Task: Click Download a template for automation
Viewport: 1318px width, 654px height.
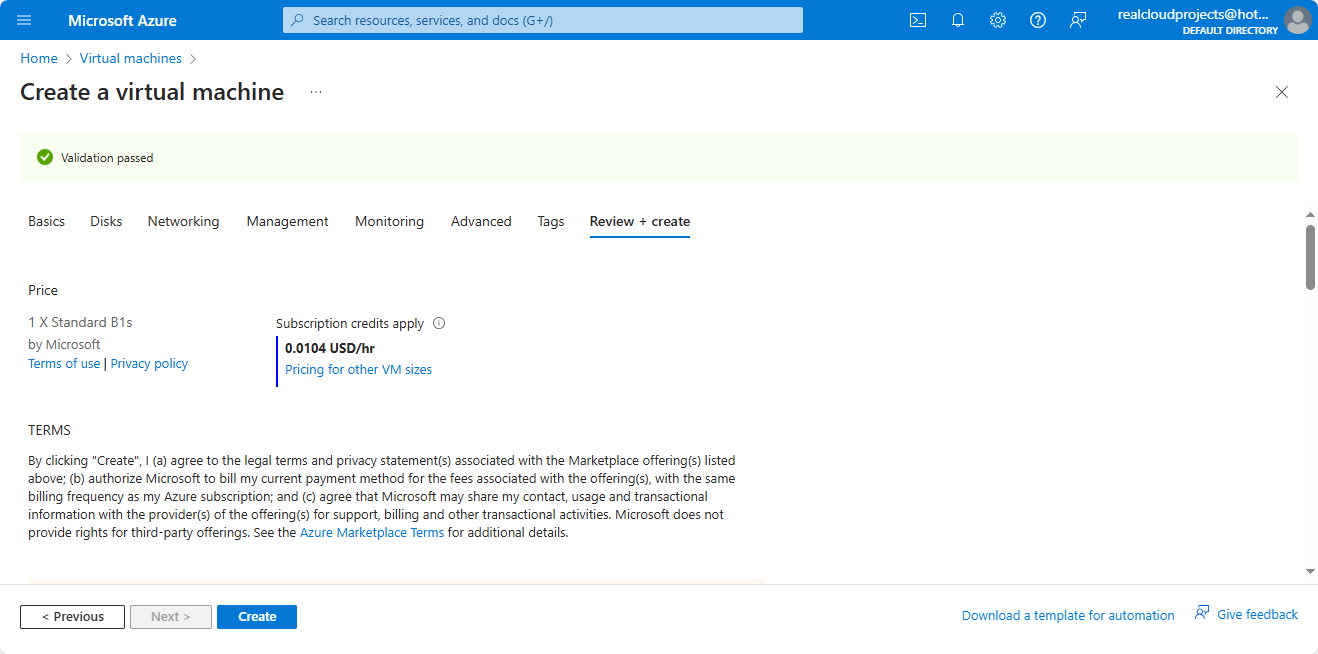Action: [1068, 616]
